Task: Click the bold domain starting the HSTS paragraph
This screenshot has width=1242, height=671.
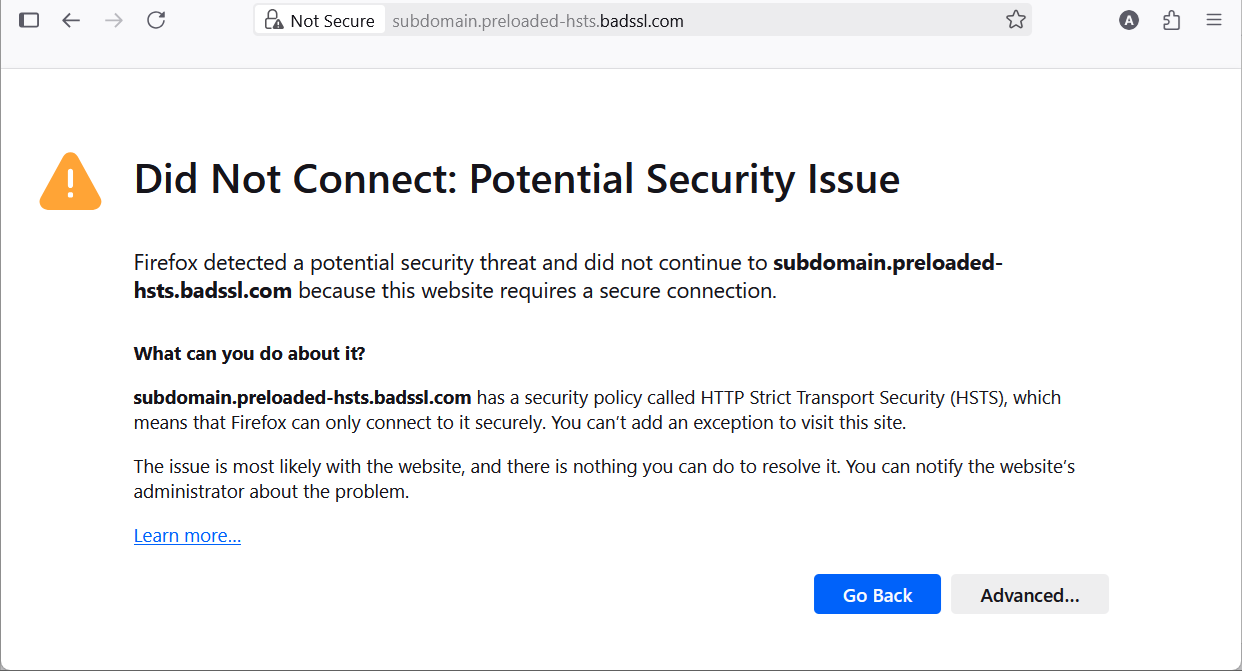Action: click(x=302, y=397)
